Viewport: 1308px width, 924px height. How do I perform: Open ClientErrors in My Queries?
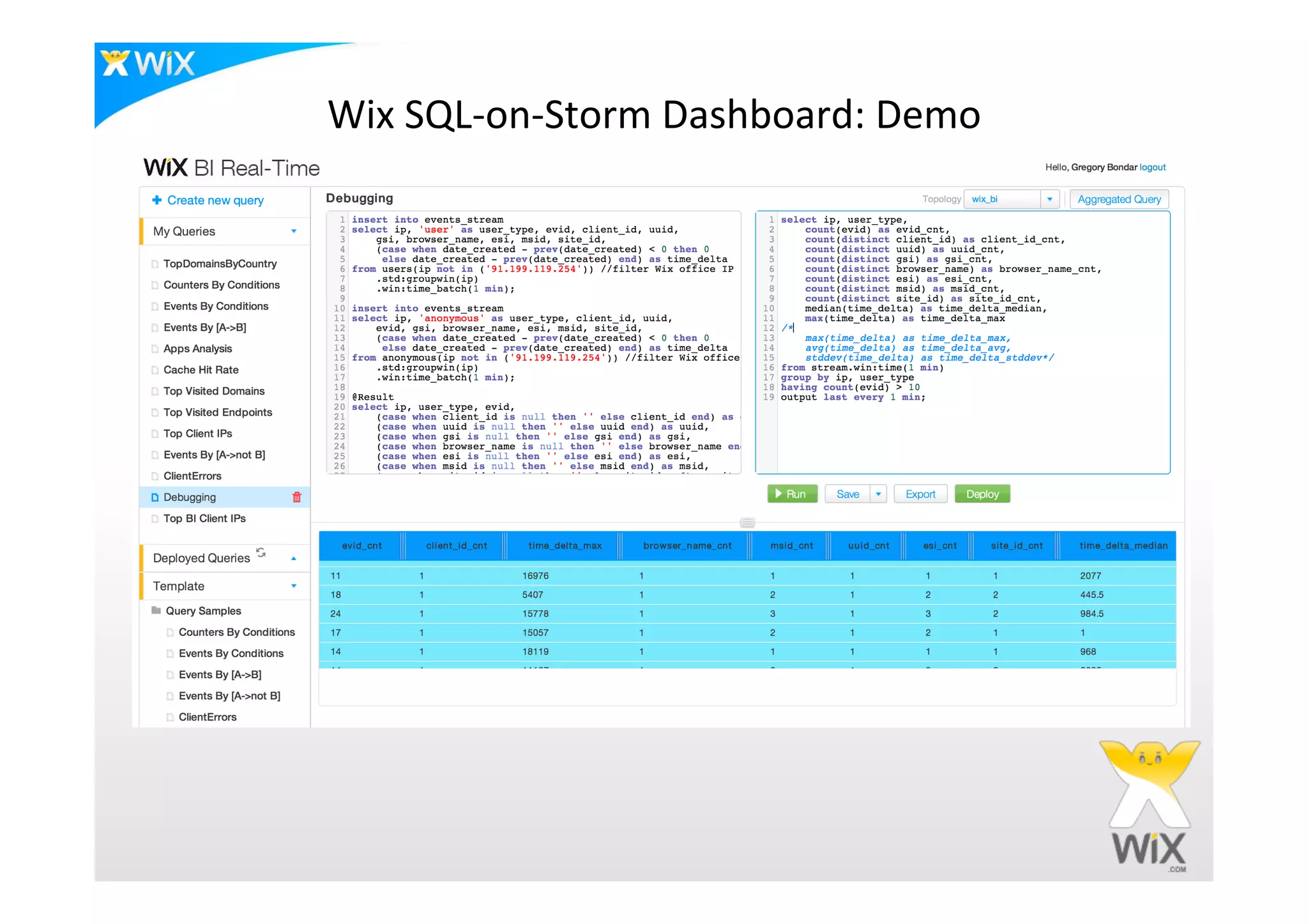pyautogui.click(x=192, y=476)
